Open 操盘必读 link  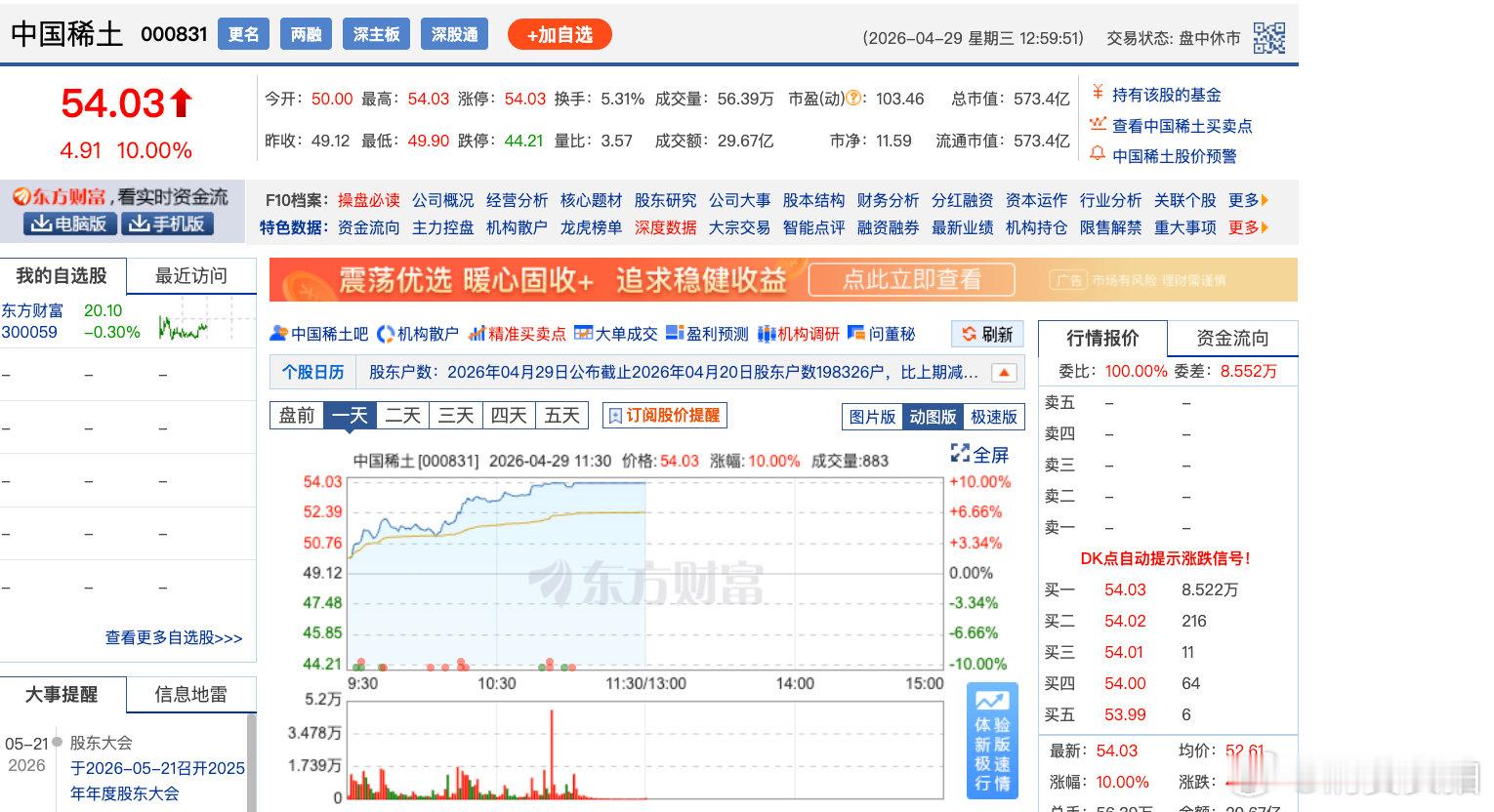click(x=369, y=200)
